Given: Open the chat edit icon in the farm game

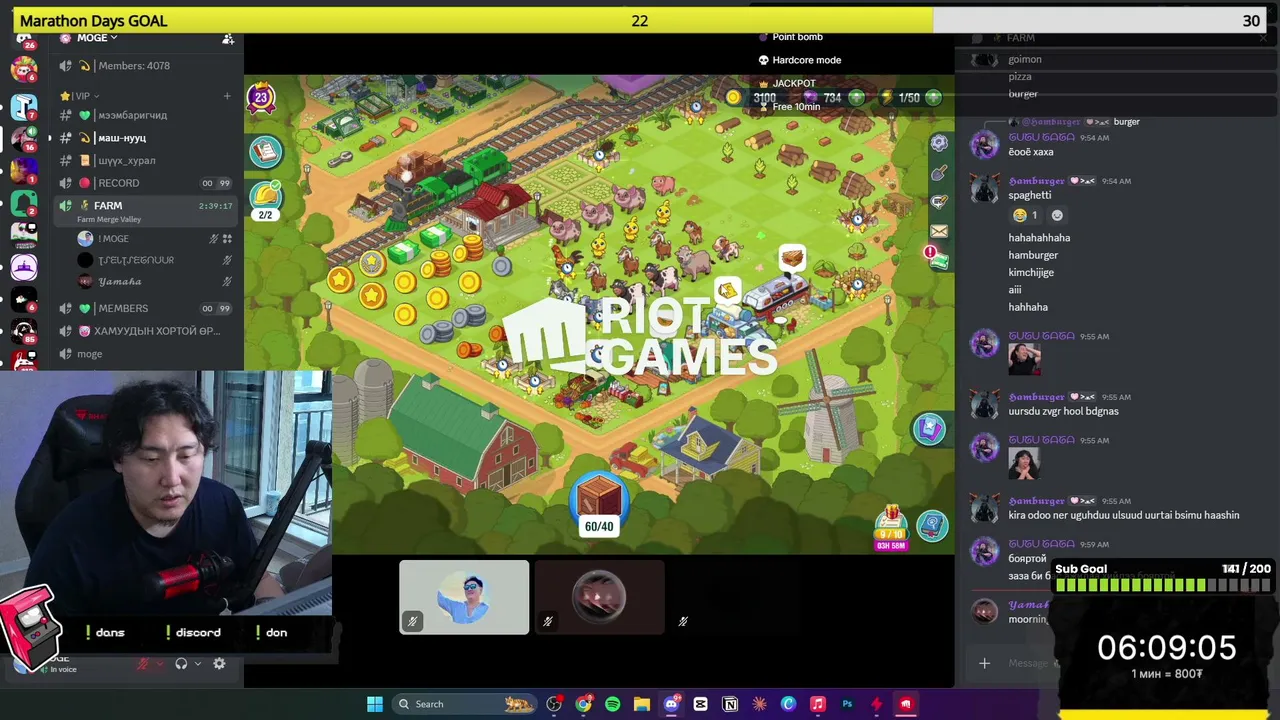Looking at the screenshot, I should [x=939, y=202].
